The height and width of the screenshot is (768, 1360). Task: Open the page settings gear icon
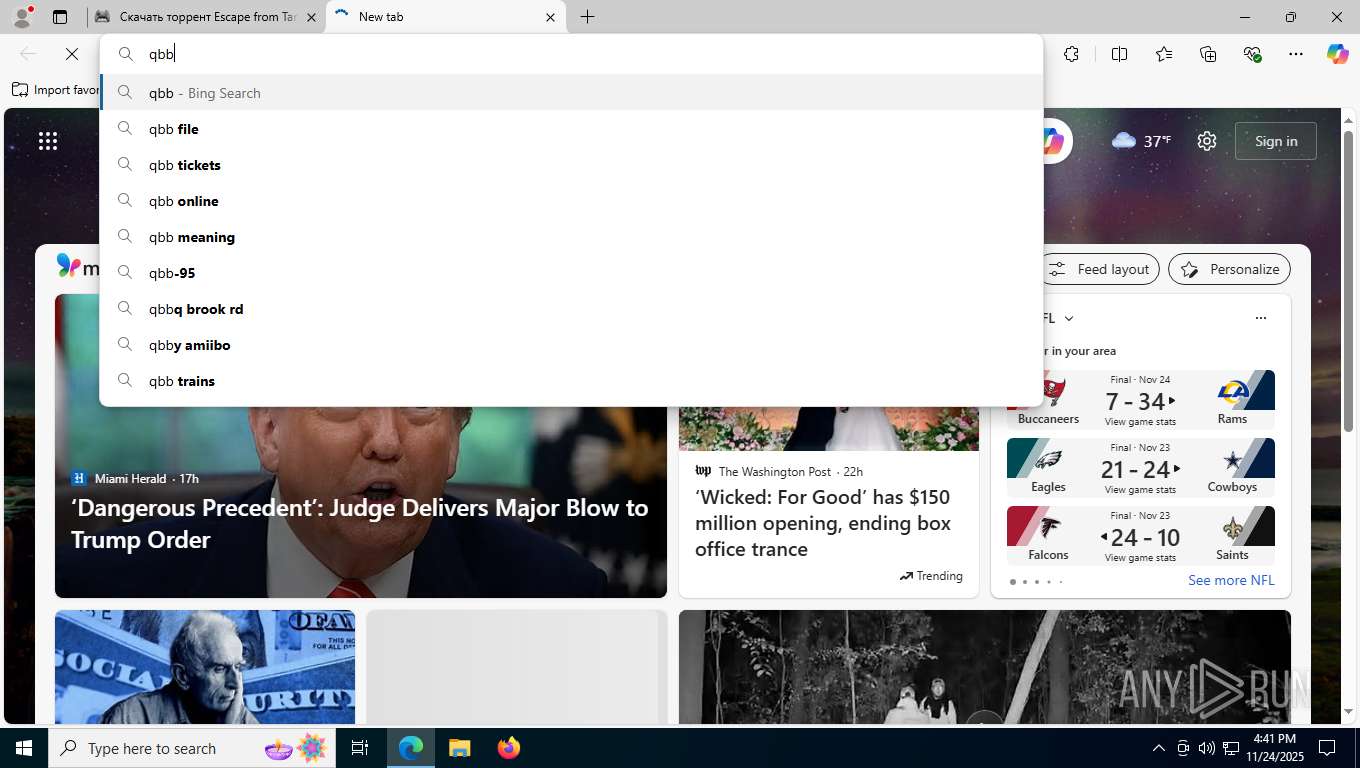(x=1207, y=141)
